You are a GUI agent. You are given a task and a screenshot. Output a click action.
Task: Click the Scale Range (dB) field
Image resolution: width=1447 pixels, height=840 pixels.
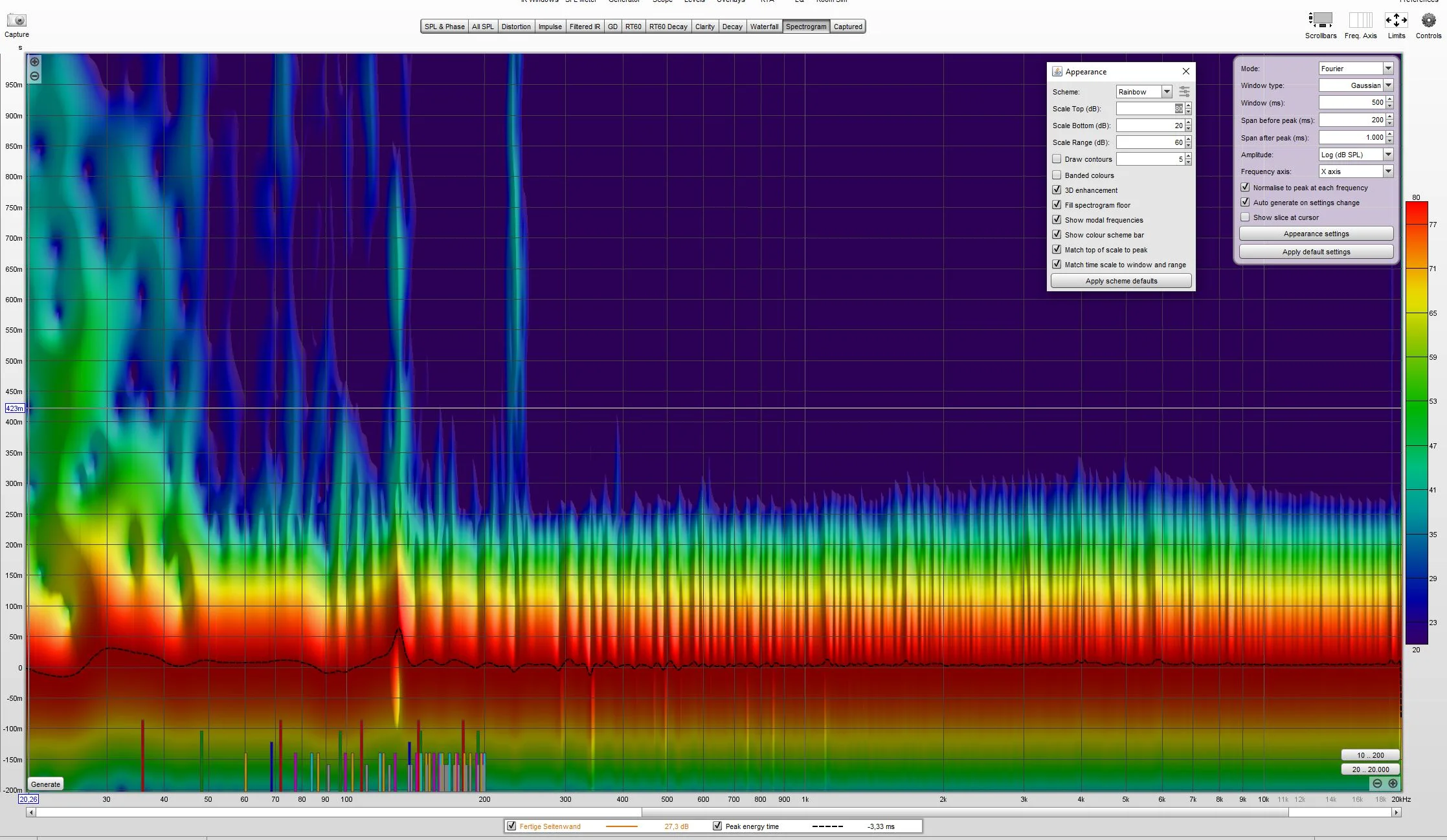click(1150, 142)
